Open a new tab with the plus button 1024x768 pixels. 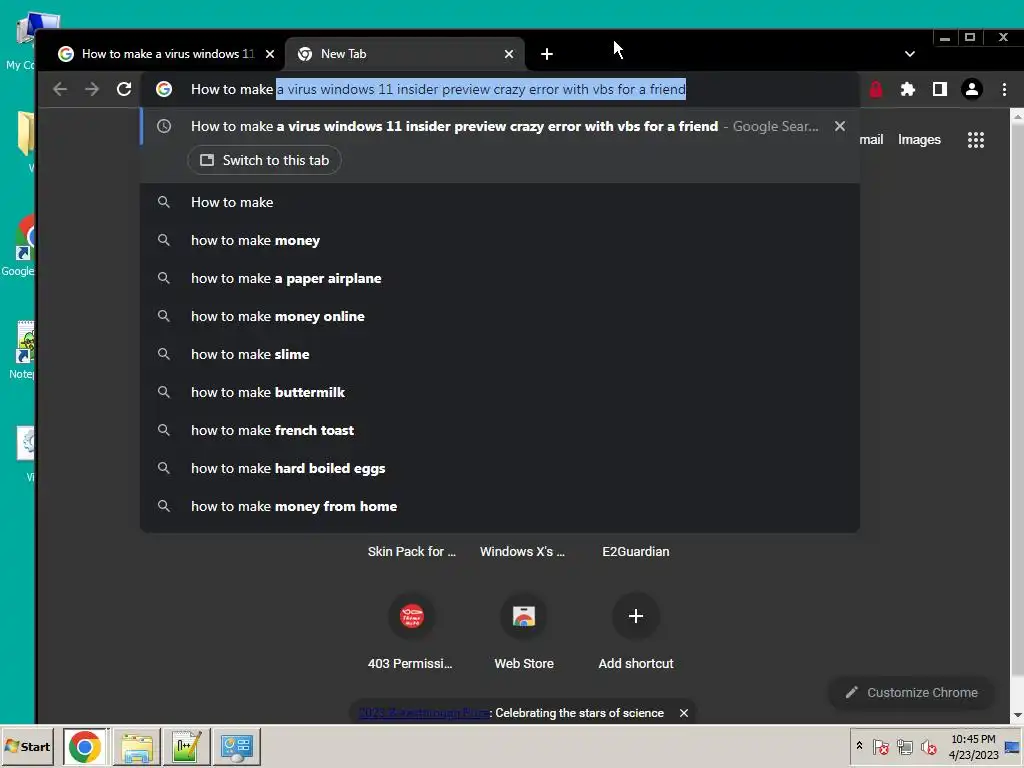[x=547, y=54]
